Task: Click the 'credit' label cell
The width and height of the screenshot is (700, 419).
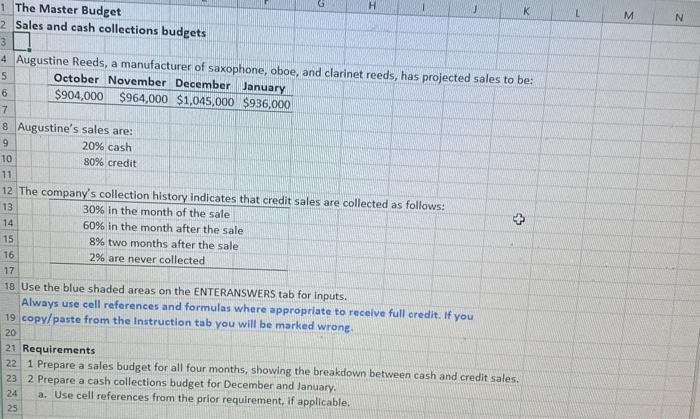Action: (122, 163)
